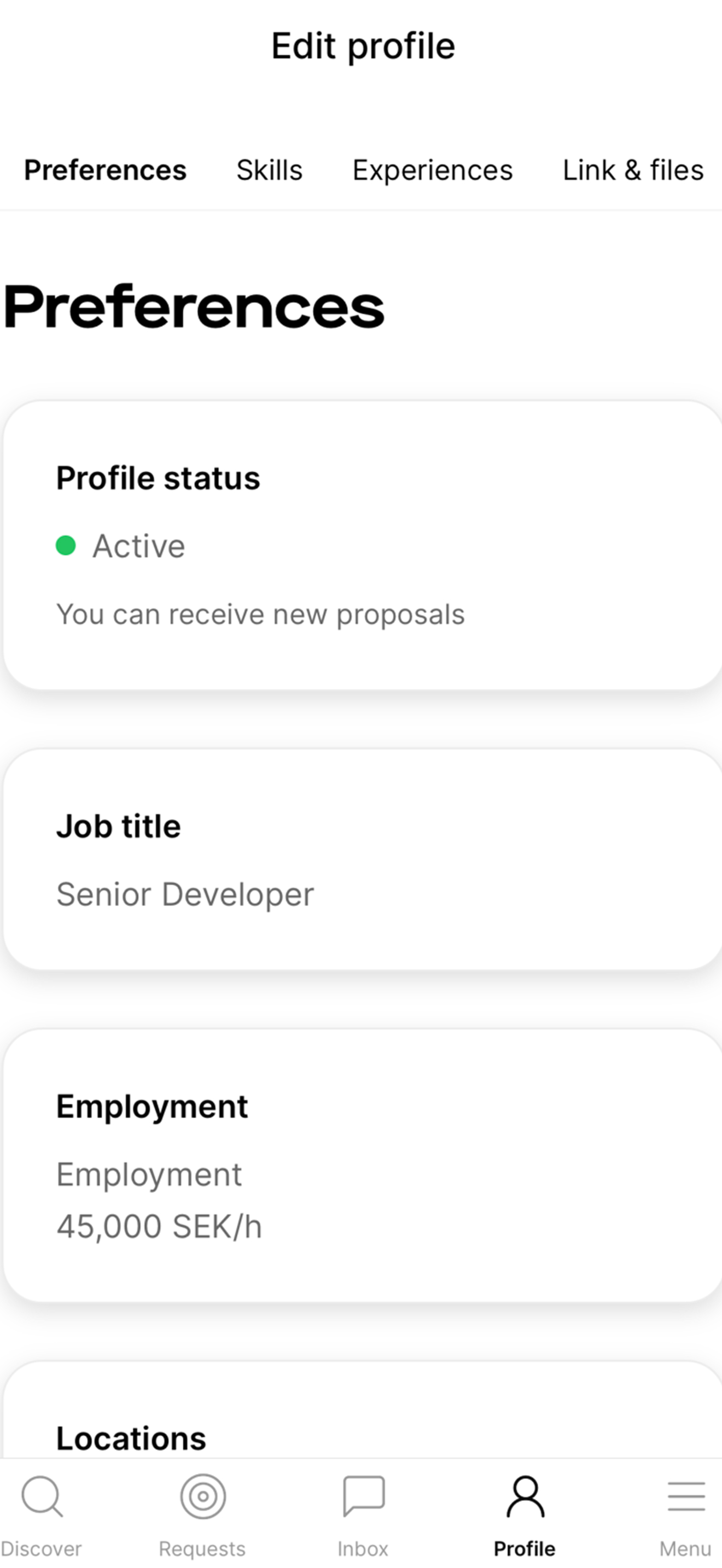Tap the green Active status dot
The width and height of the screenshot is (722, 1568).
tap(66, 546)
